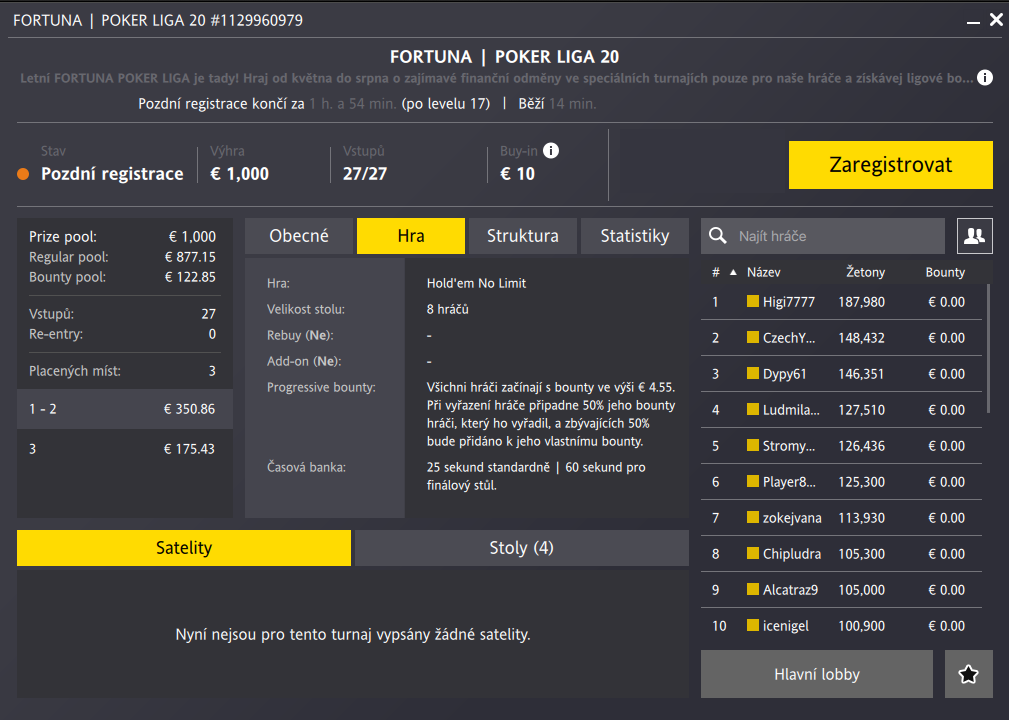Add tournament to favorites with star icon
The image size is (1009, 720).
point(968,674)
